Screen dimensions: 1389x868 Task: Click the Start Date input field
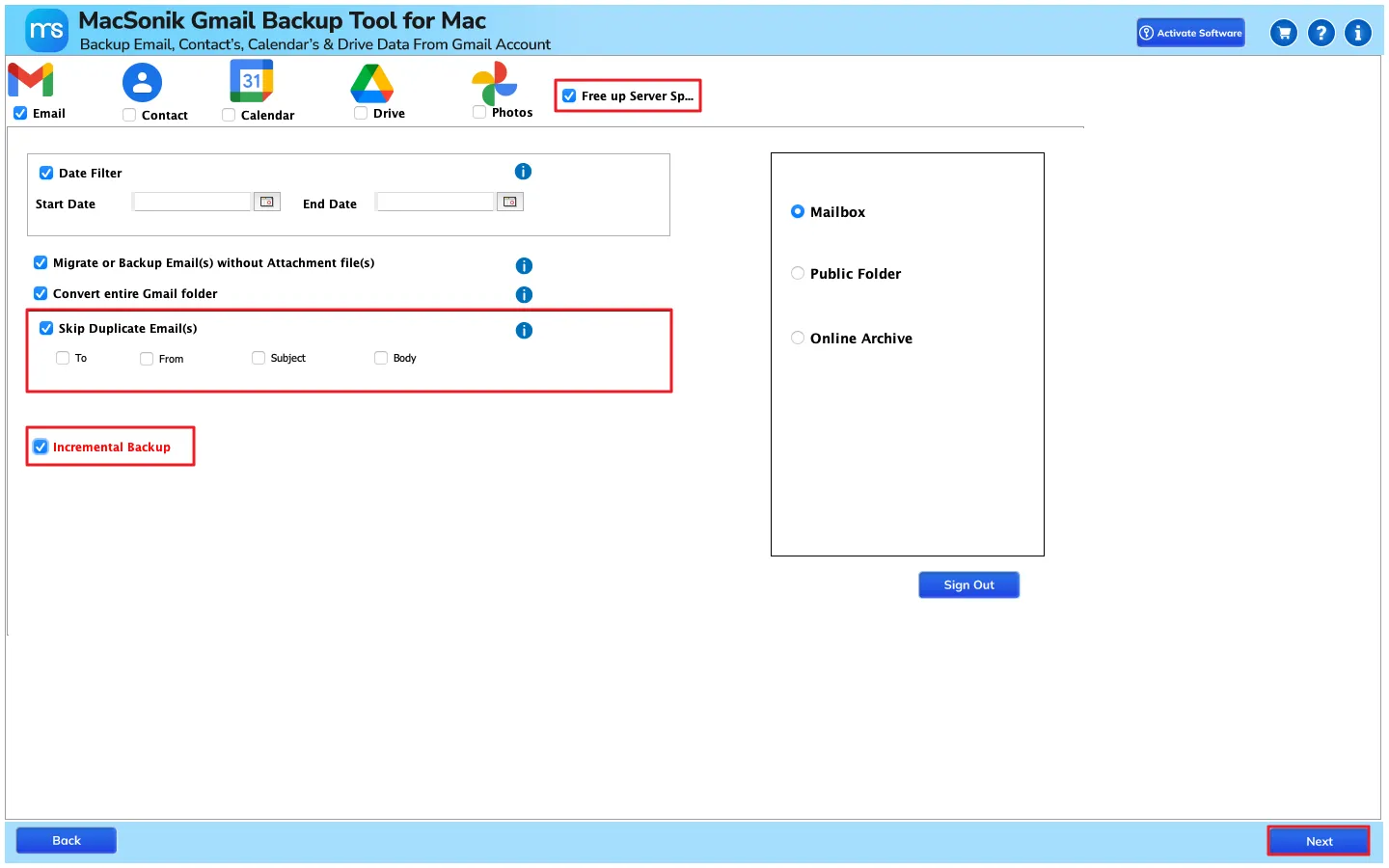coord(193,202)
